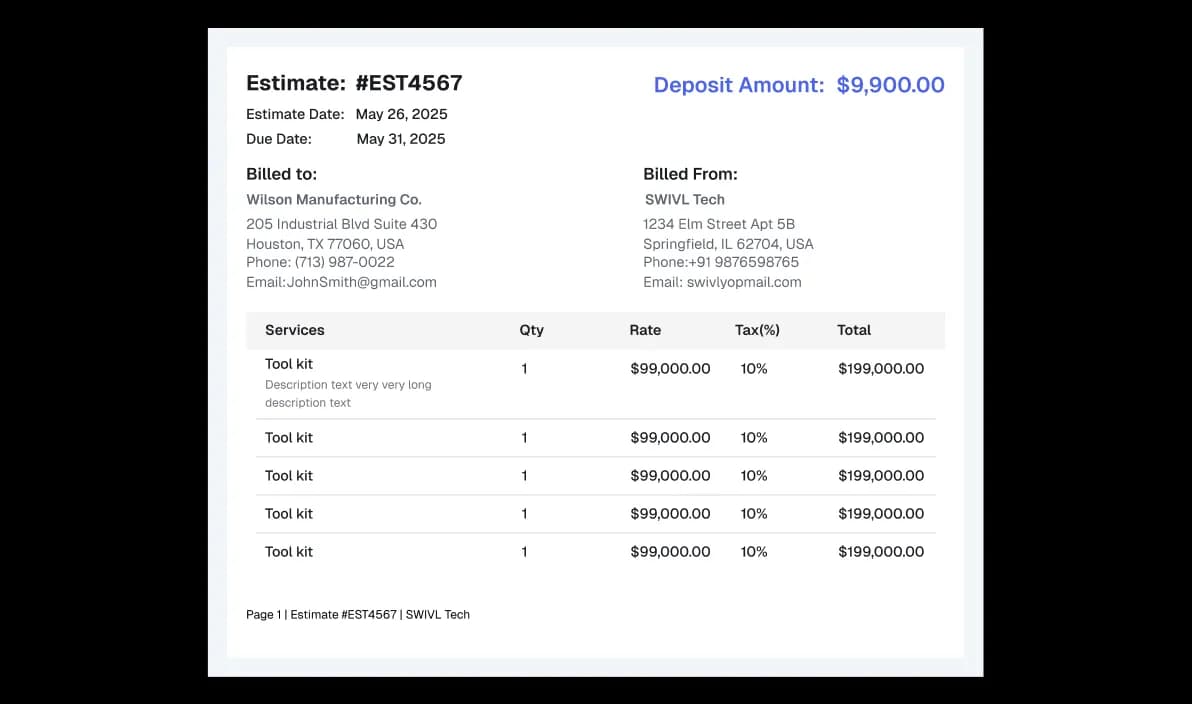Click the Services column header
This screenshot has height=704, width=1192.
(x=295, y=330)
